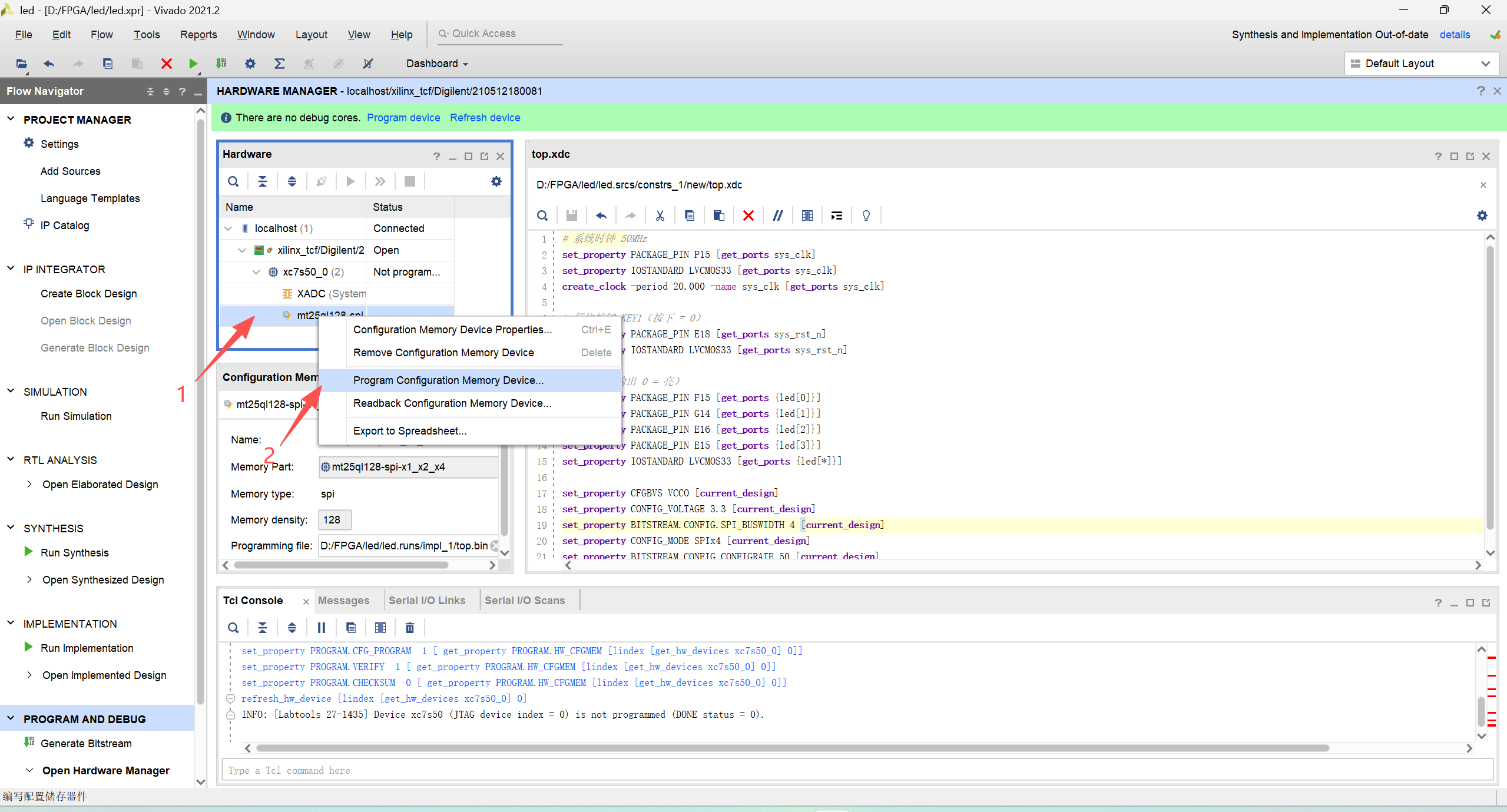
Task: Click the Program device link
Action: point(403,118)
